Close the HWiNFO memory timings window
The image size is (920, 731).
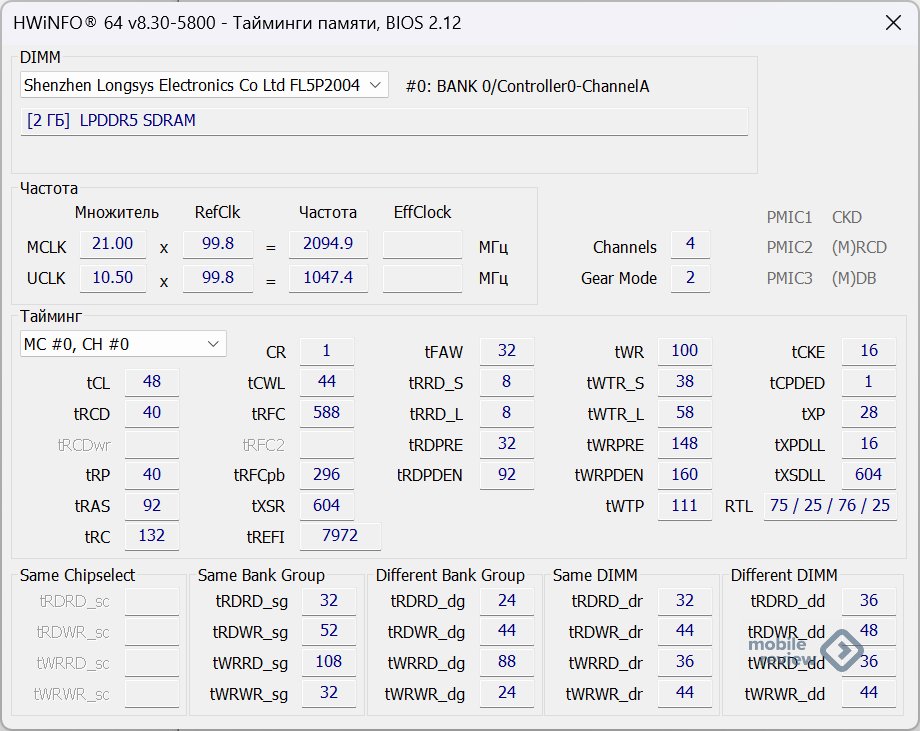coord(889,22)
